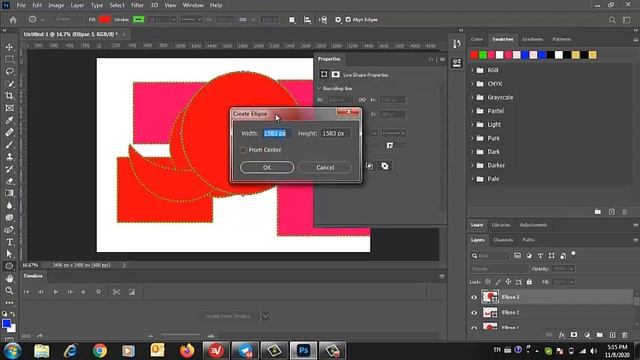
Task: Expand the Pastel swatch folder
Action: tap(473, 111)
